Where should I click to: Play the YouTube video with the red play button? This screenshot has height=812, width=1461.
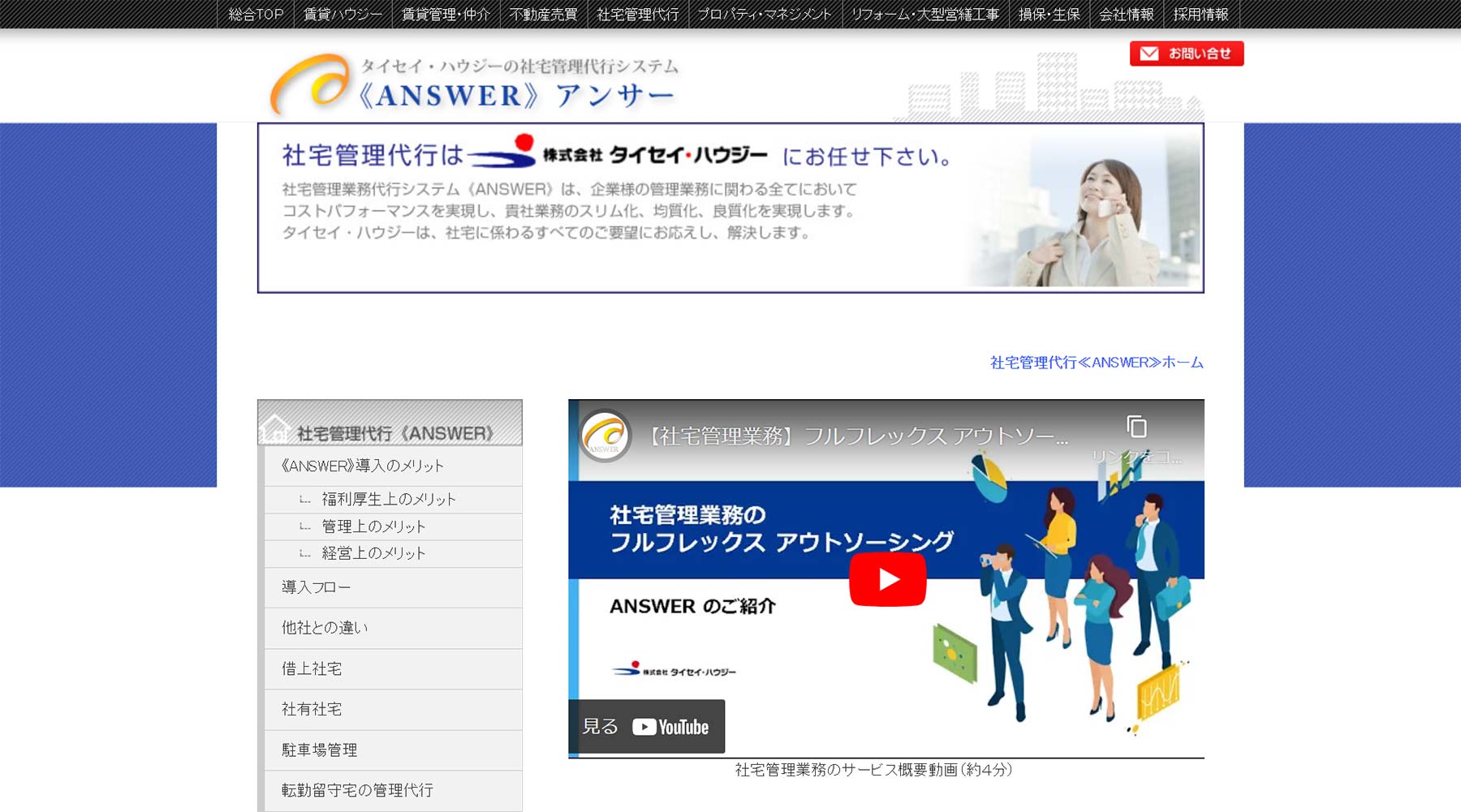point(887,579)
